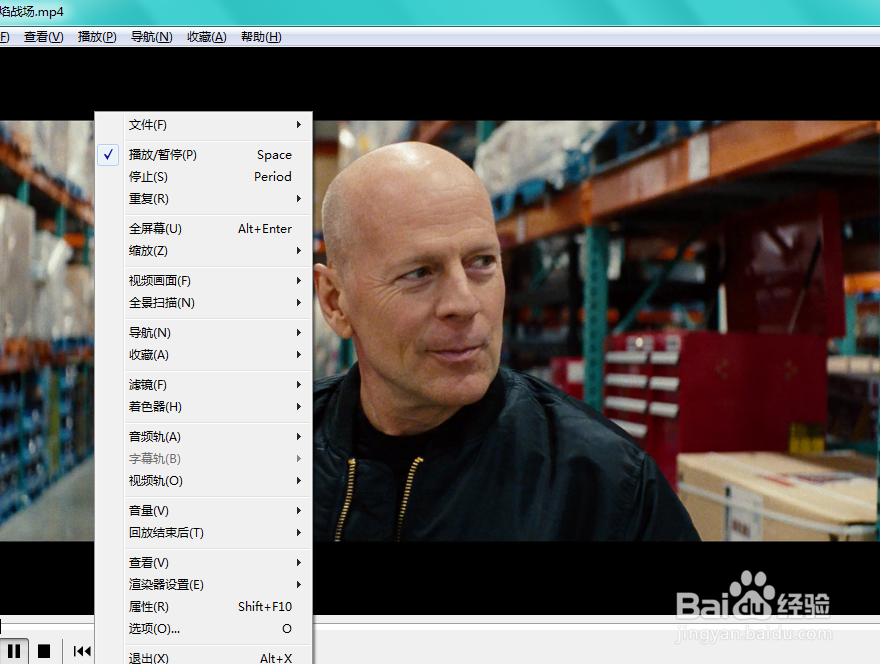The height and width of the screenshot is (664, 880).
Task: Open the 导航(N) menu in the menu bar
Action: coord(152,37)
